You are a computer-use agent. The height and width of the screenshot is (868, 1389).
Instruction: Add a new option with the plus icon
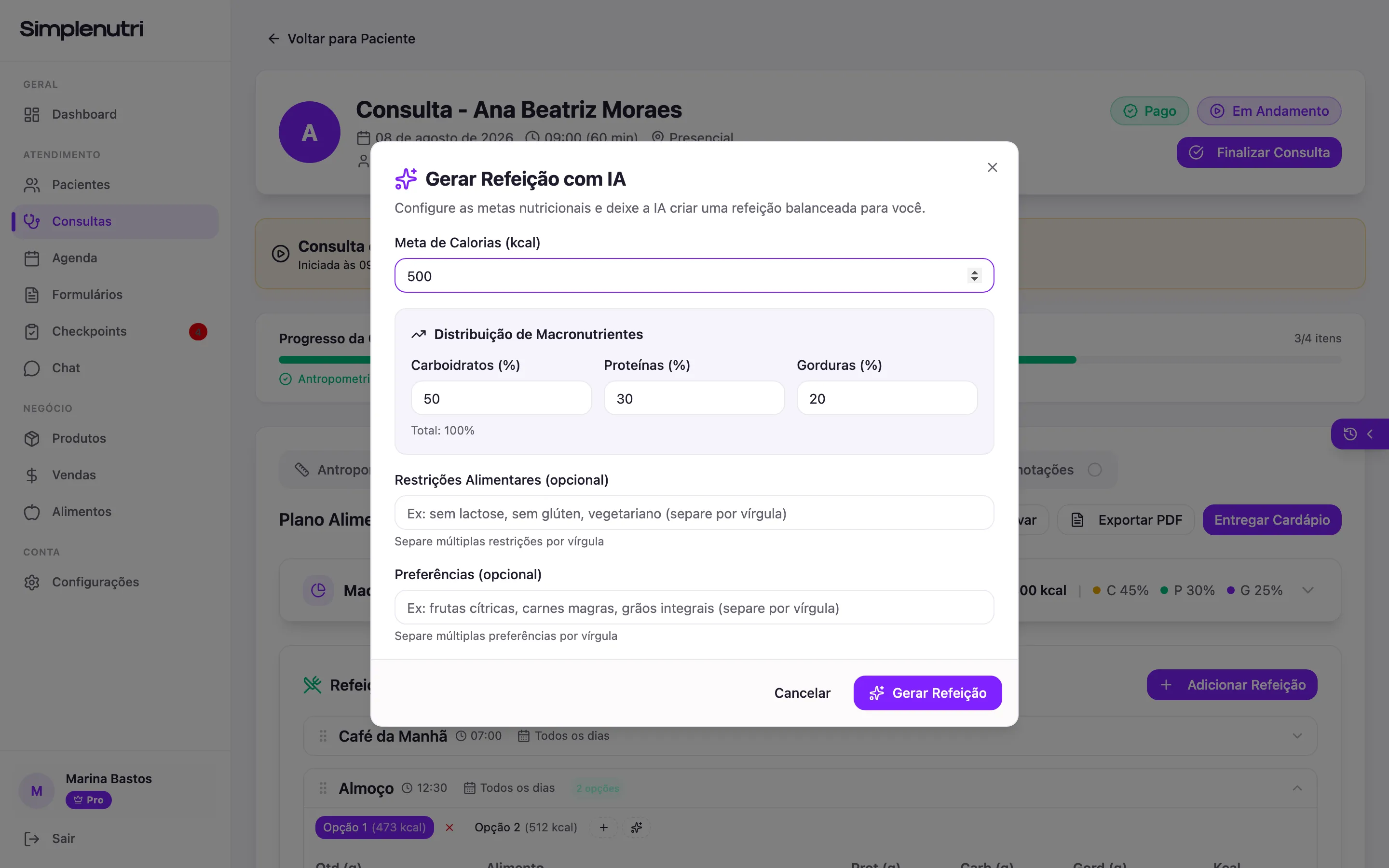click(604, 827)
